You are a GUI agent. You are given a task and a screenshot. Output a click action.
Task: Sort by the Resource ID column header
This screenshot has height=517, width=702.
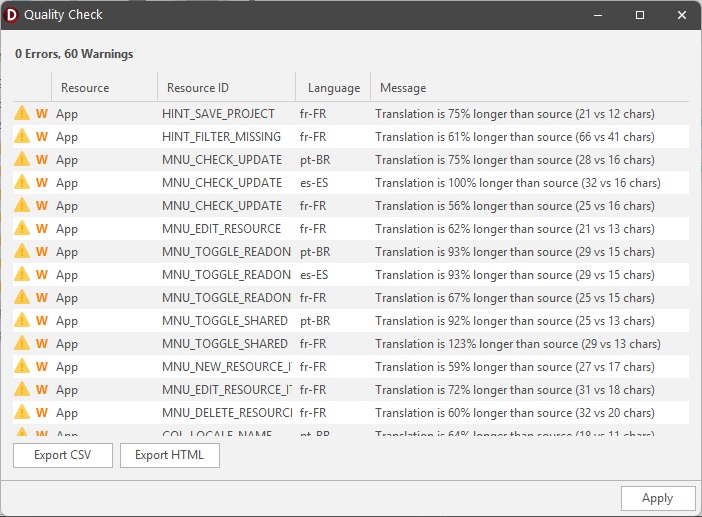tap(198, 88)
